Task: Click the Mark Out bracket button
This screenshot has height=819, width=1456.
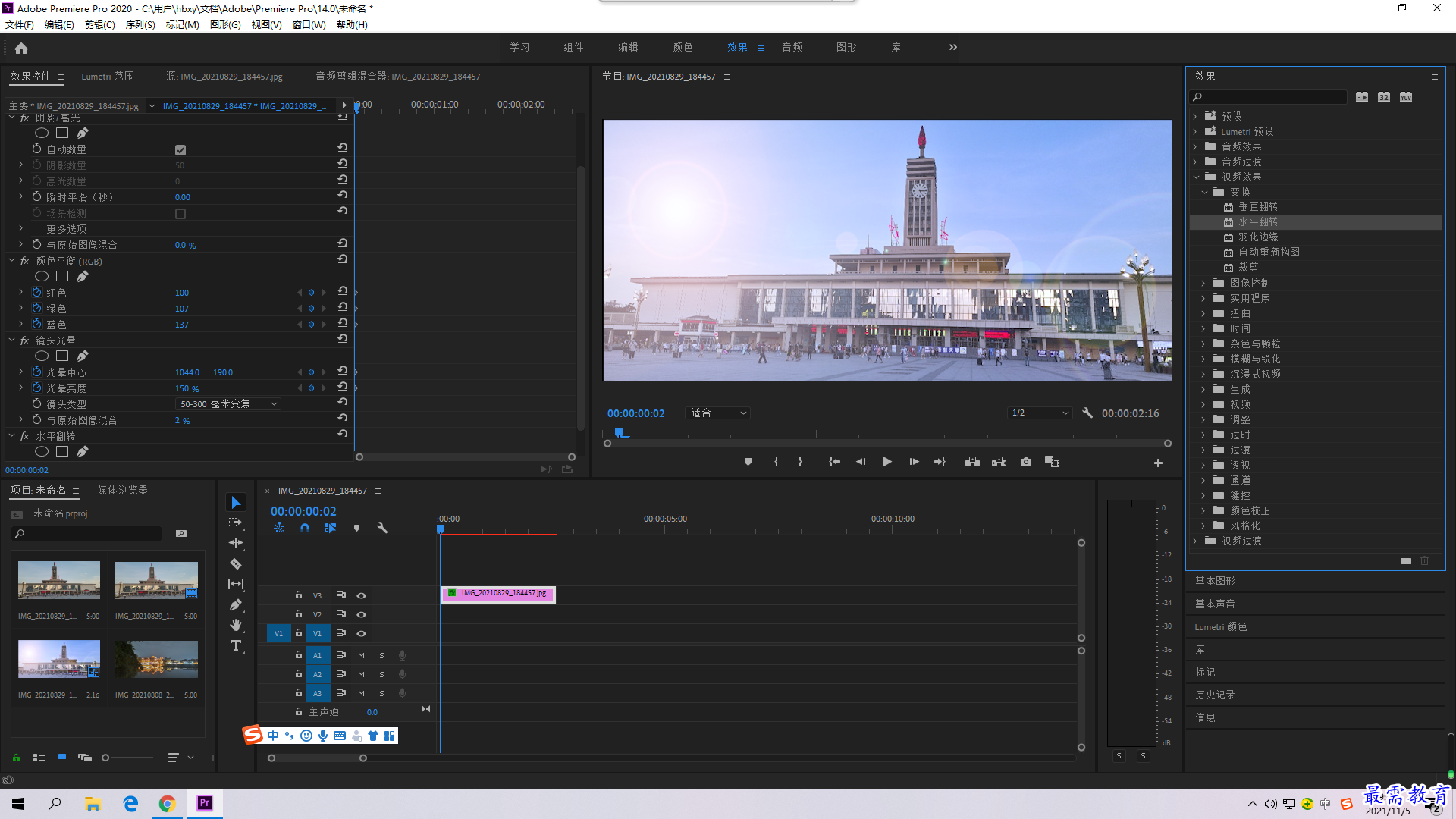Action: (x=800, y=462)
